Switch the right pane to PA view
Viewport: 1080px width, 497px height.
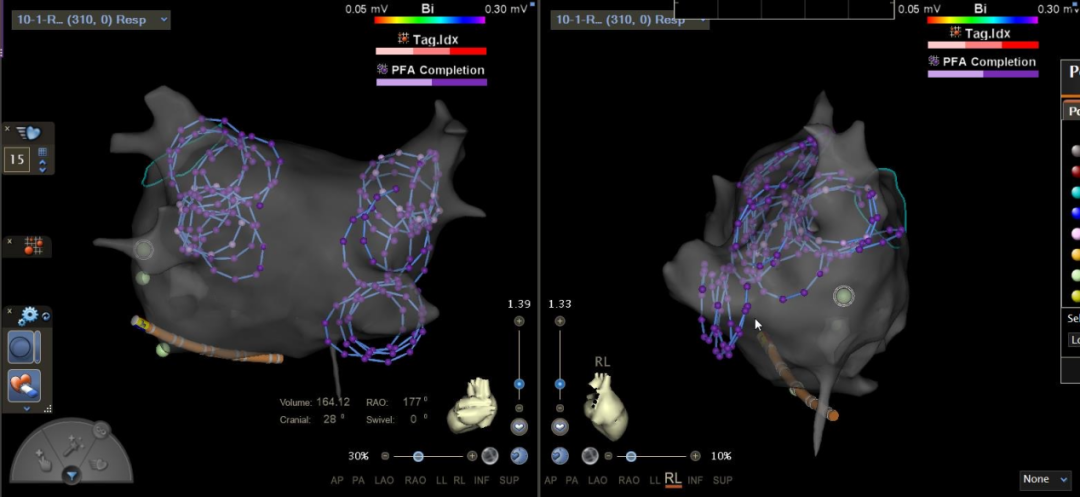click(573, 481)
